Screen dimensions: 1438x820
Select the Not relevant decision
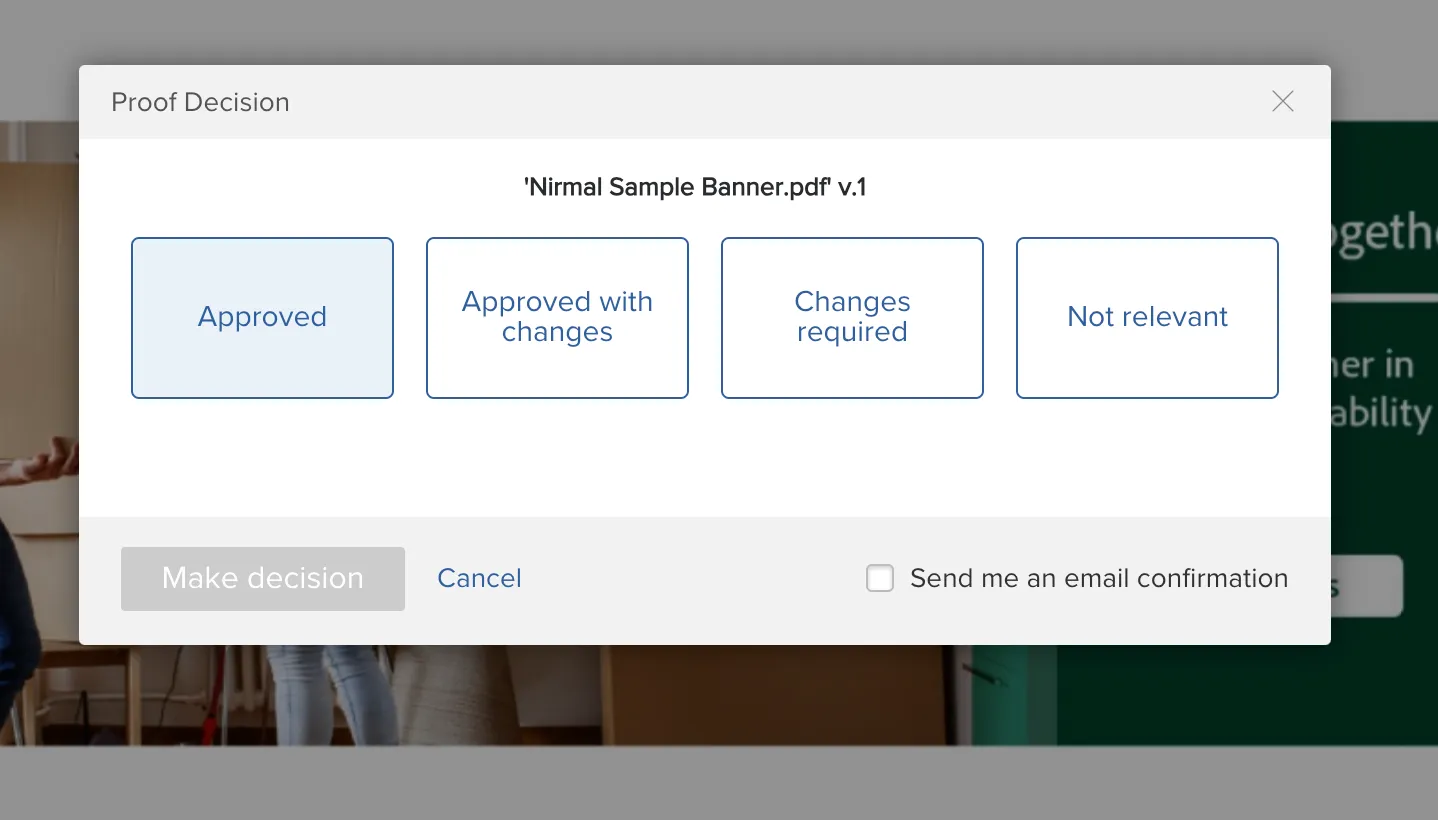click(x=1147, y=318)
